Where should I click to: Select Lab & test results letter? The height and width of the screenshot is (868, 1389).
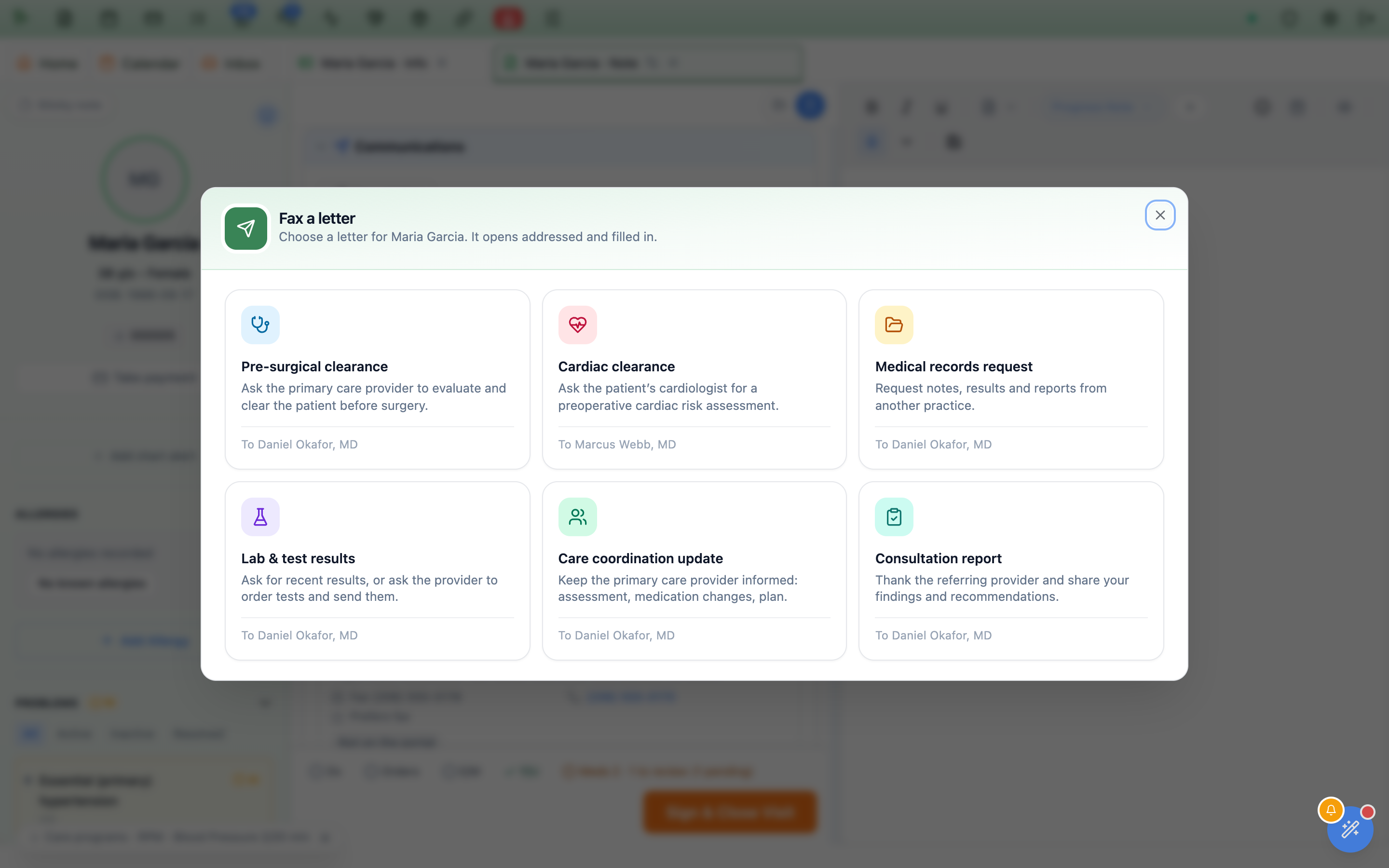377,571
